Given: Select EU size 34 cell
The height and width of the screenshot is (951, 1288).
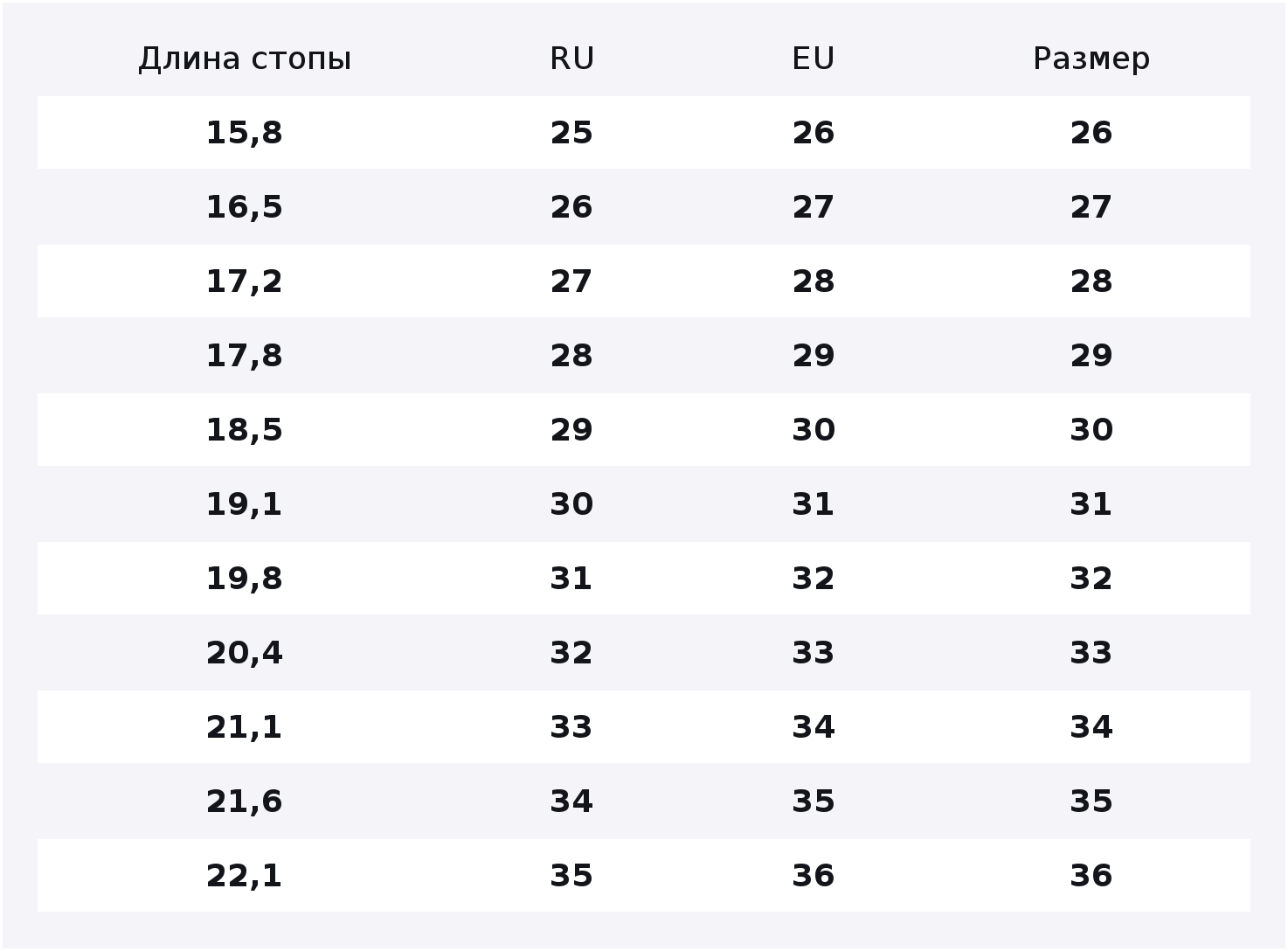Looking at the screenshot, I should pyautogui.click(x=814, y=727).
